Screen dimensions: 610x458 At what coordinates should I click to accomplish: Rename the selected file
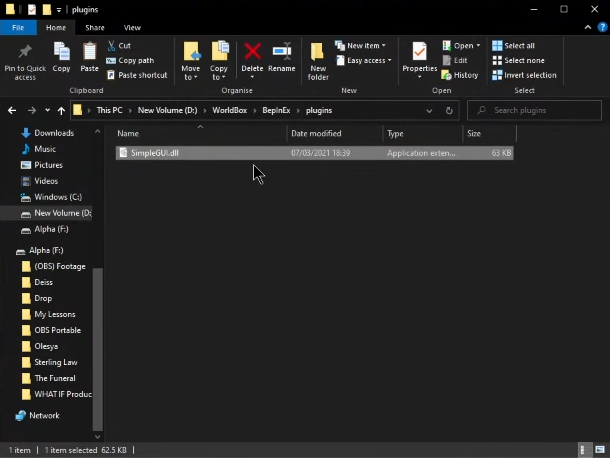(x=282, y=58)
